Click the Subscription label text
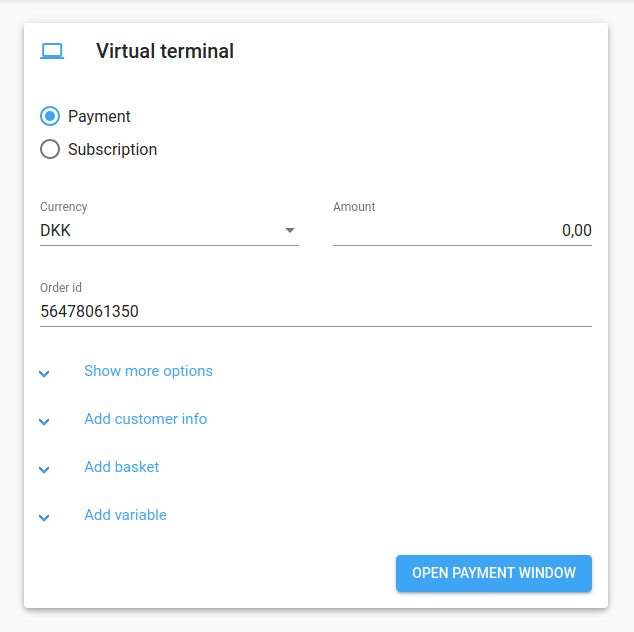The height and width of the screenshot is (632, 634). (112, 149)
